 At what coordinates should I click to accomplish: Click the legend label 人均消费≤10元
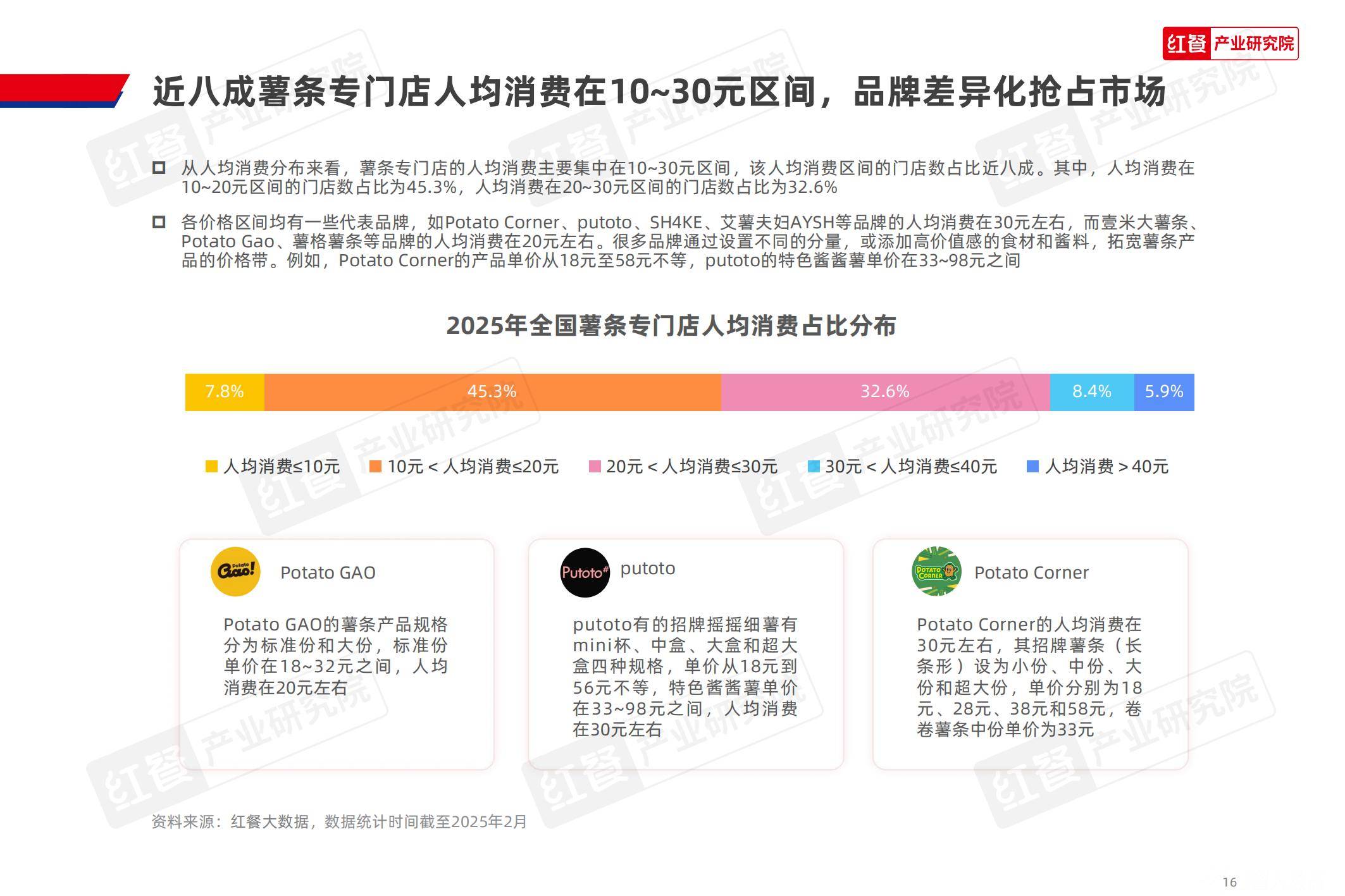point(282,467)
